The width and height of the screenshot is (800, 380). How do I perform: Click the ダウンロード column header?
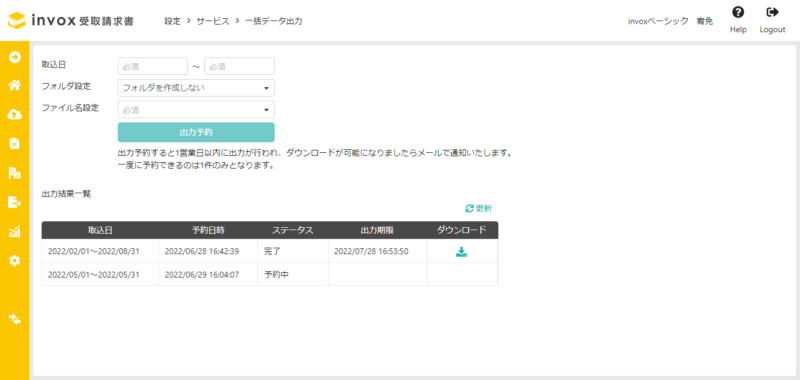tap(462, 230)
